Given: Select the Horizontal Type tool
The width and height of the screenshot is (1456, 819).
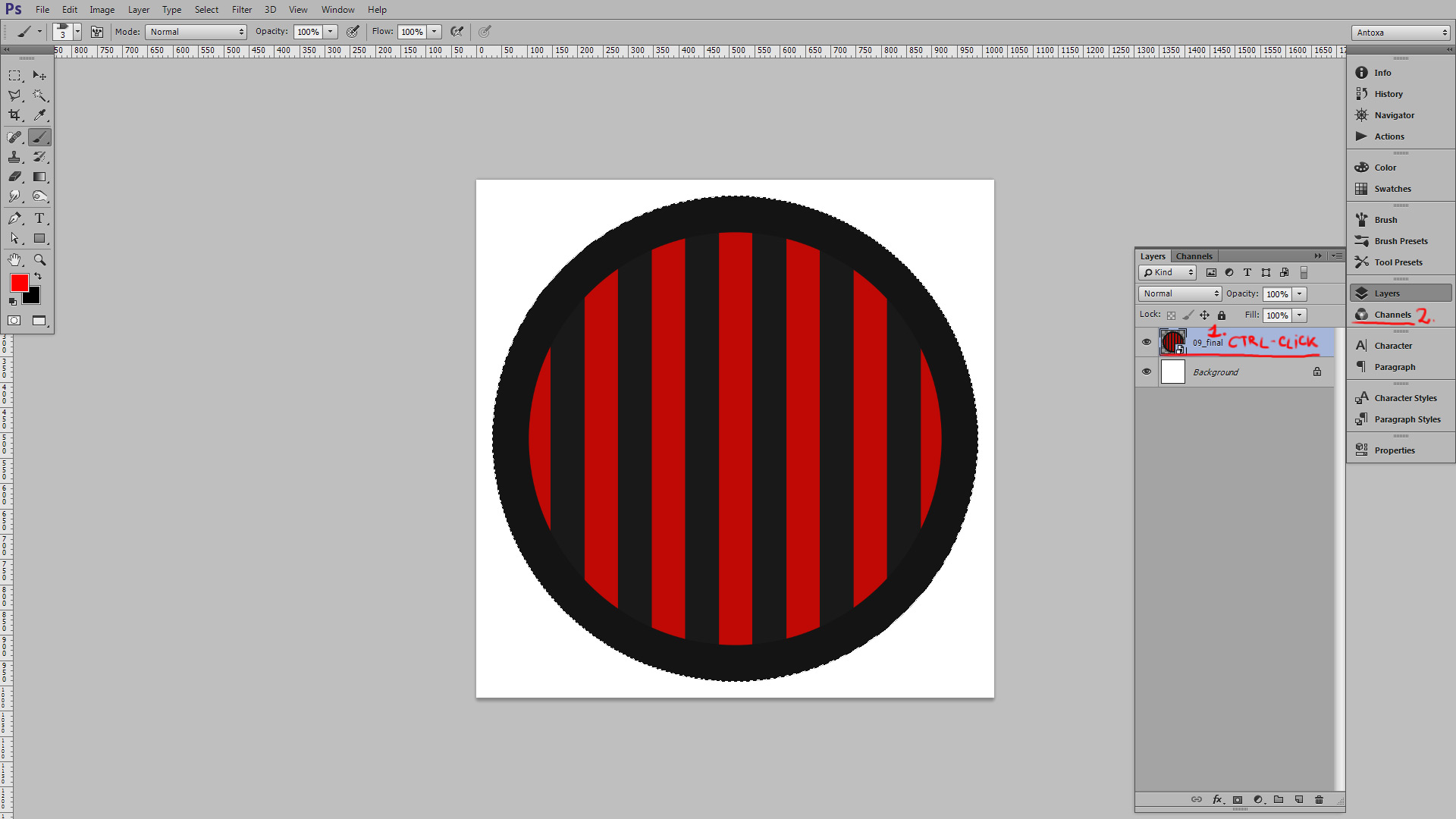Looking at the screenshot, I should 39,218.
